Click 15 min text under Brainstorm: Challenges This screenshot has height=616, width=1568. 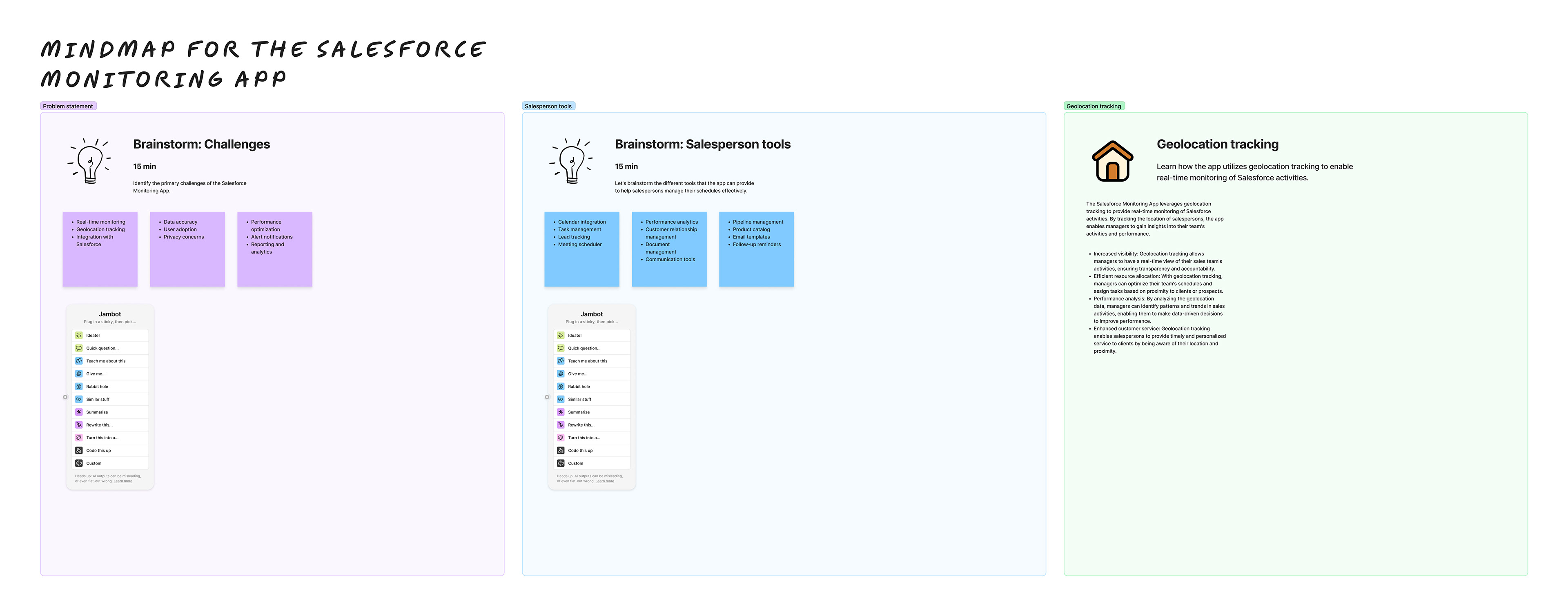click(x=144, y=166)
